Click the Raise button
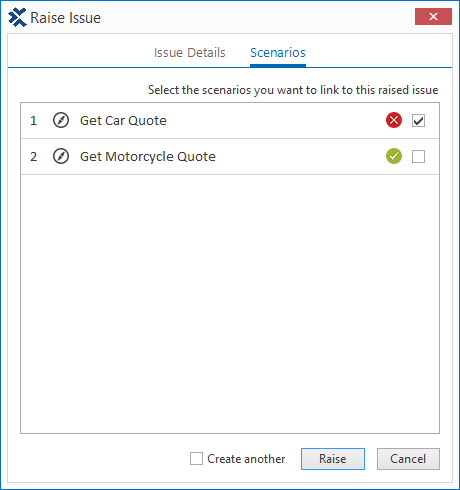Image resolution: width=460 pixels, height=490 pixels. coord(333,459)
